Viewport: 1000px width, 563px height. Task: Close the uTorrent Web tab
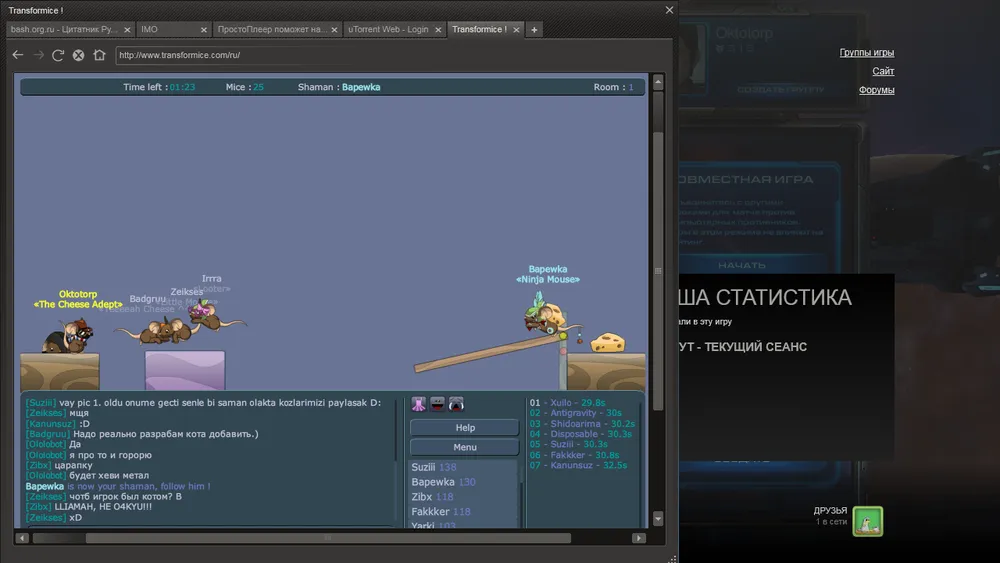click(438, 29)
